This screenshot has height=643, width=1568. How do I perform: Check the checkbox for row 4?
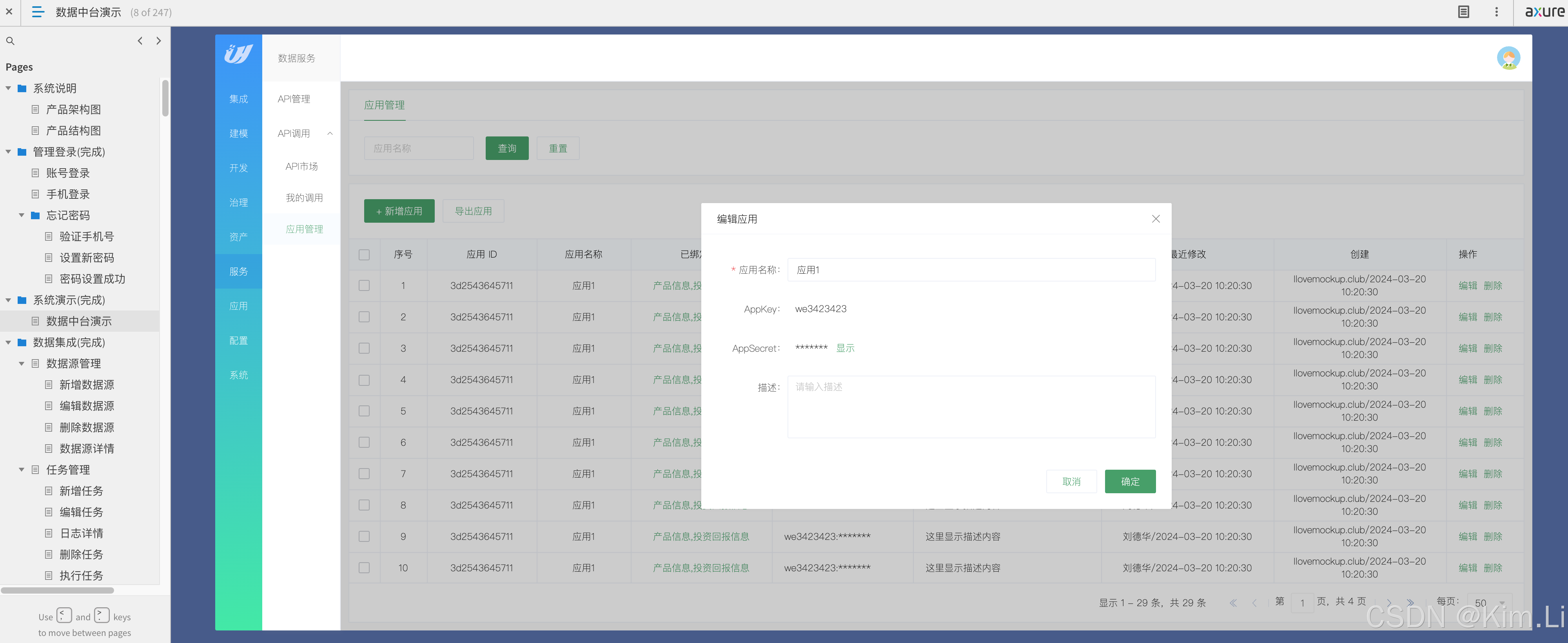click(x=364, y=380)
